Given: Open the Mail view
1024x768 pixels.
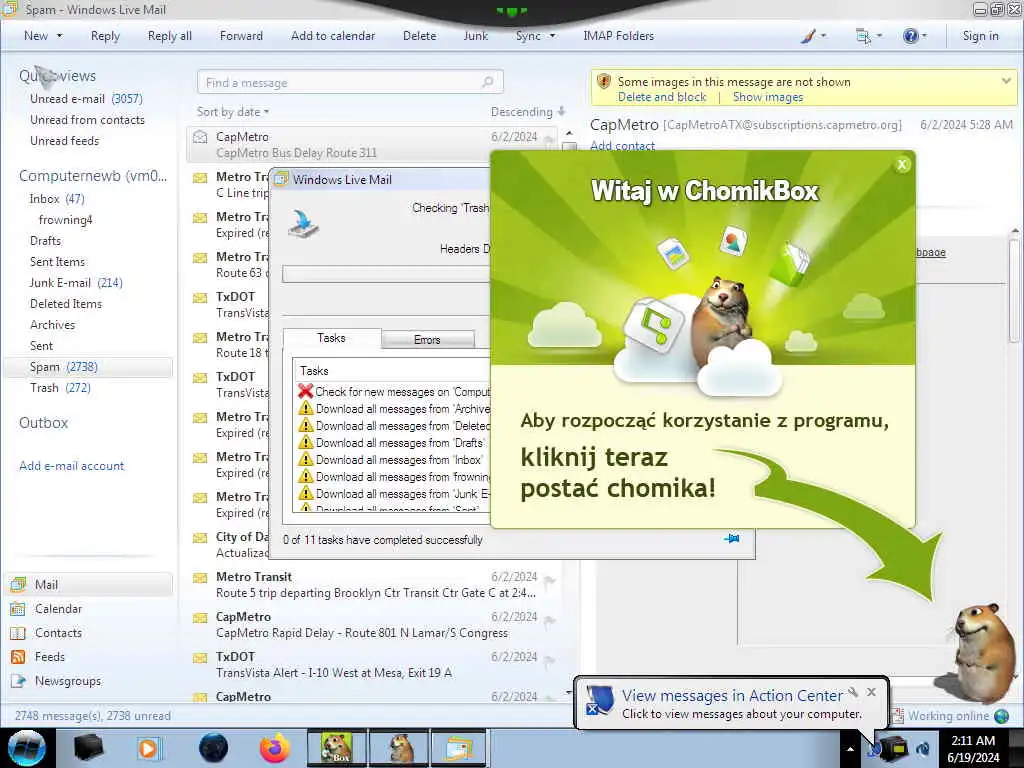Looking at the screenshot, I should (89, 584).
